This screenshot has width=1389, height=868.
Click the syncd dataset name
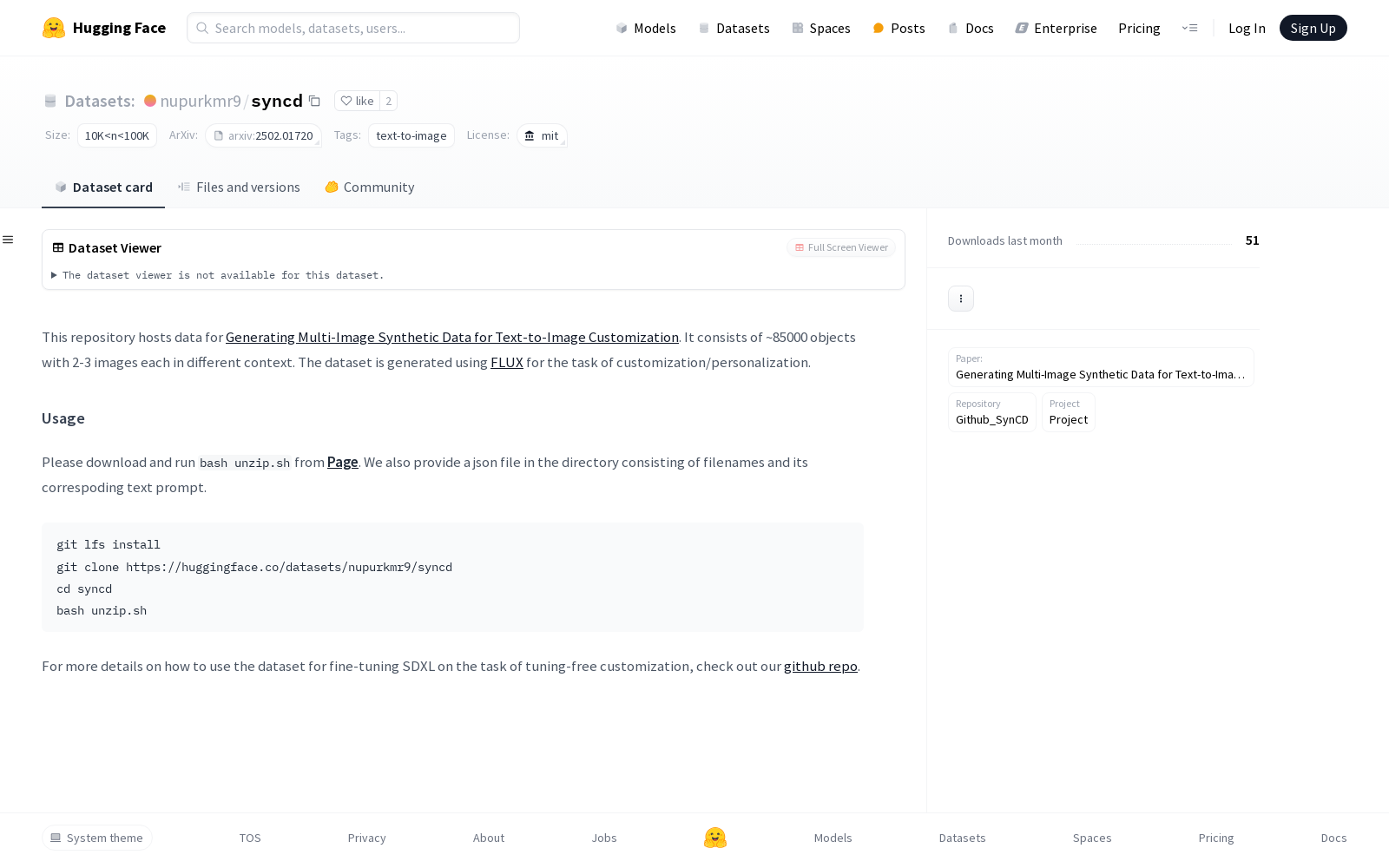pos(277,101)
